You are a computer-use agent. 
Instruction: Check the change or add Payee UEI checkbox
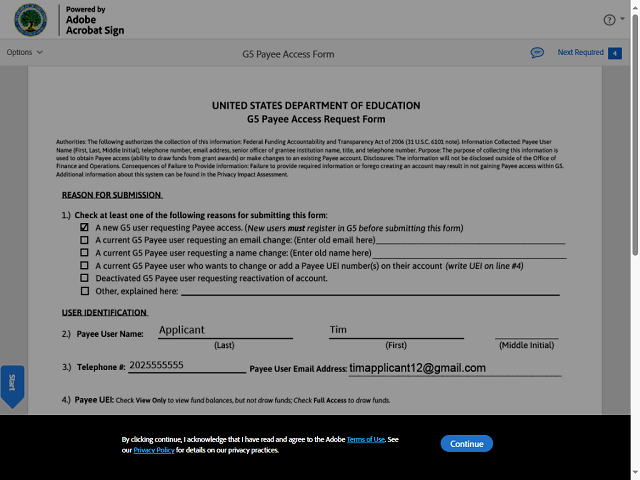(x=84, y=265)
